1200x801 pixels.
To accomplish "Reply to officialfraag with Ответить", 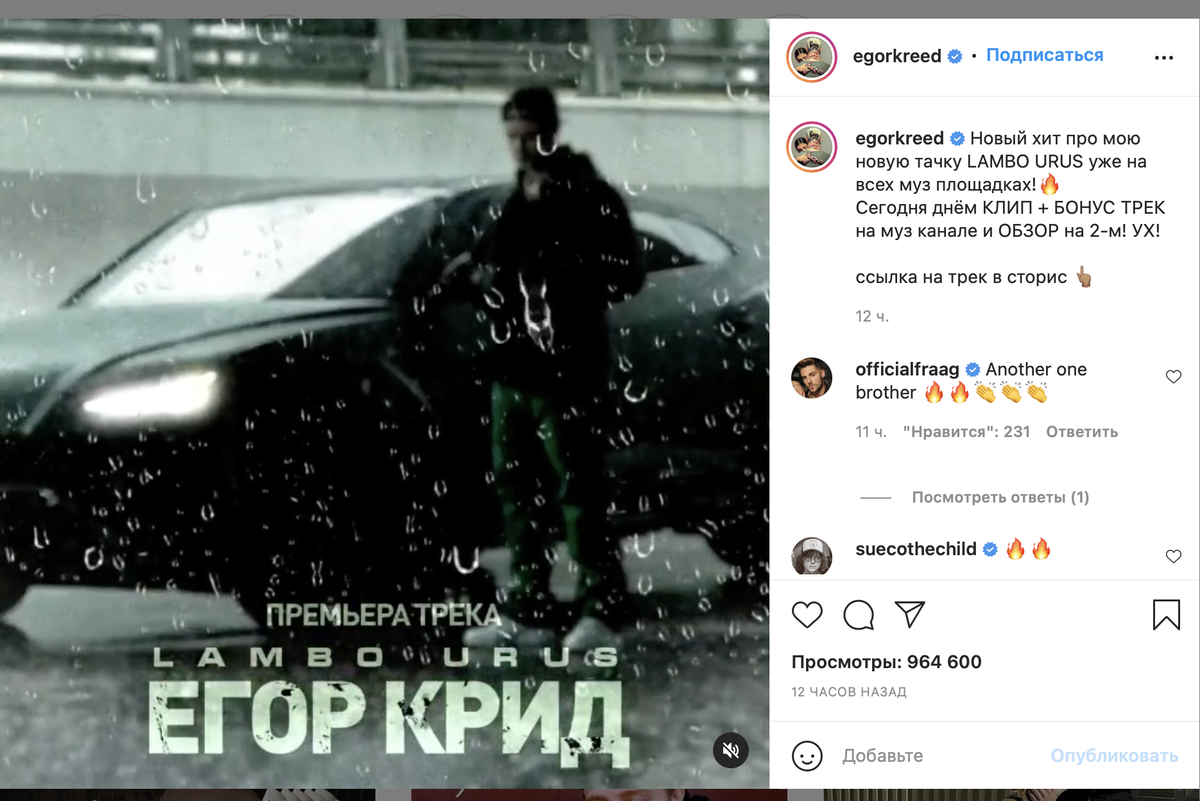I will (x=1082, y=432).
